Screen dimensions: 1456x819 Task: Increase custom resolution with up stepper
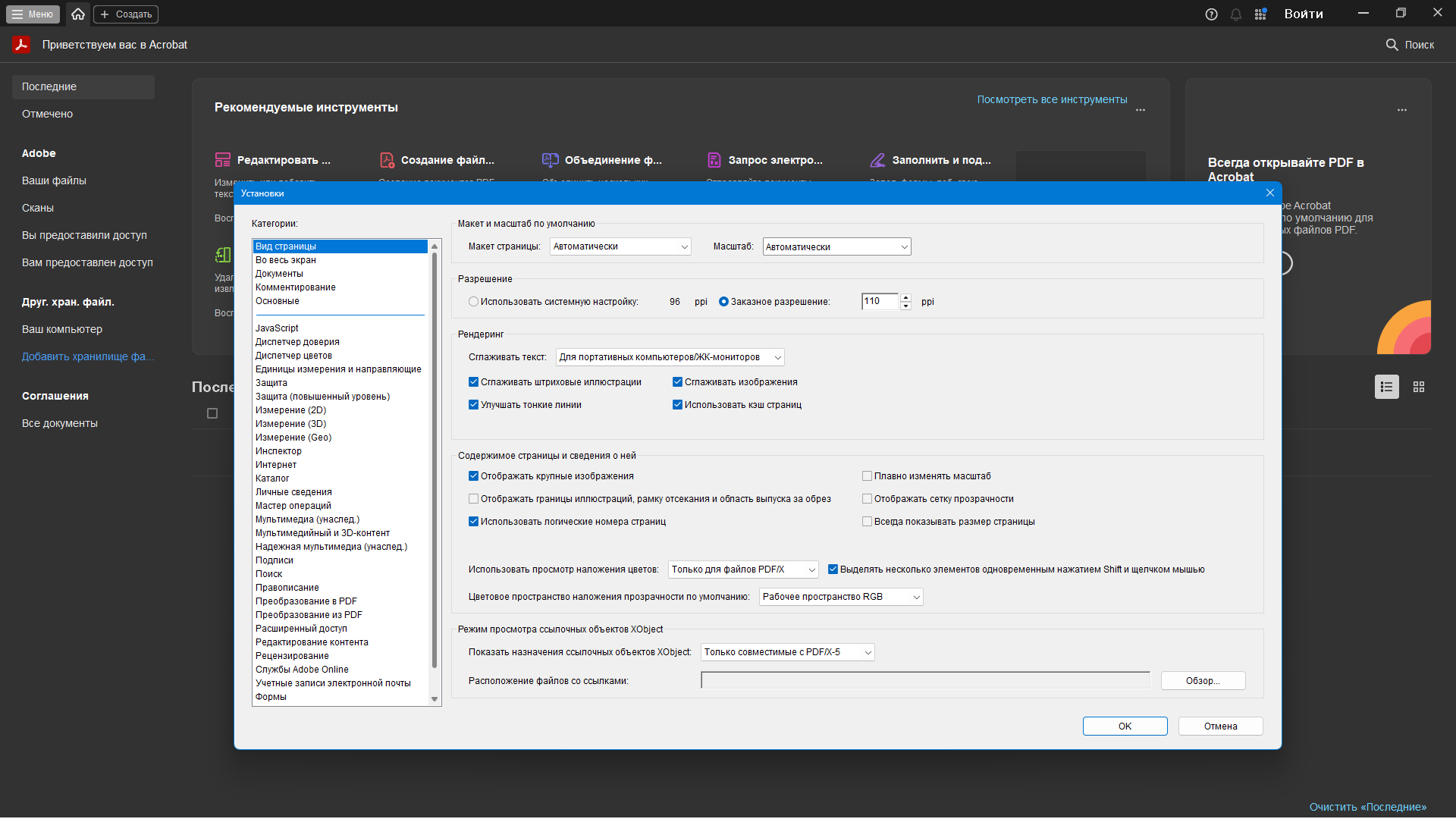[905, 297]
